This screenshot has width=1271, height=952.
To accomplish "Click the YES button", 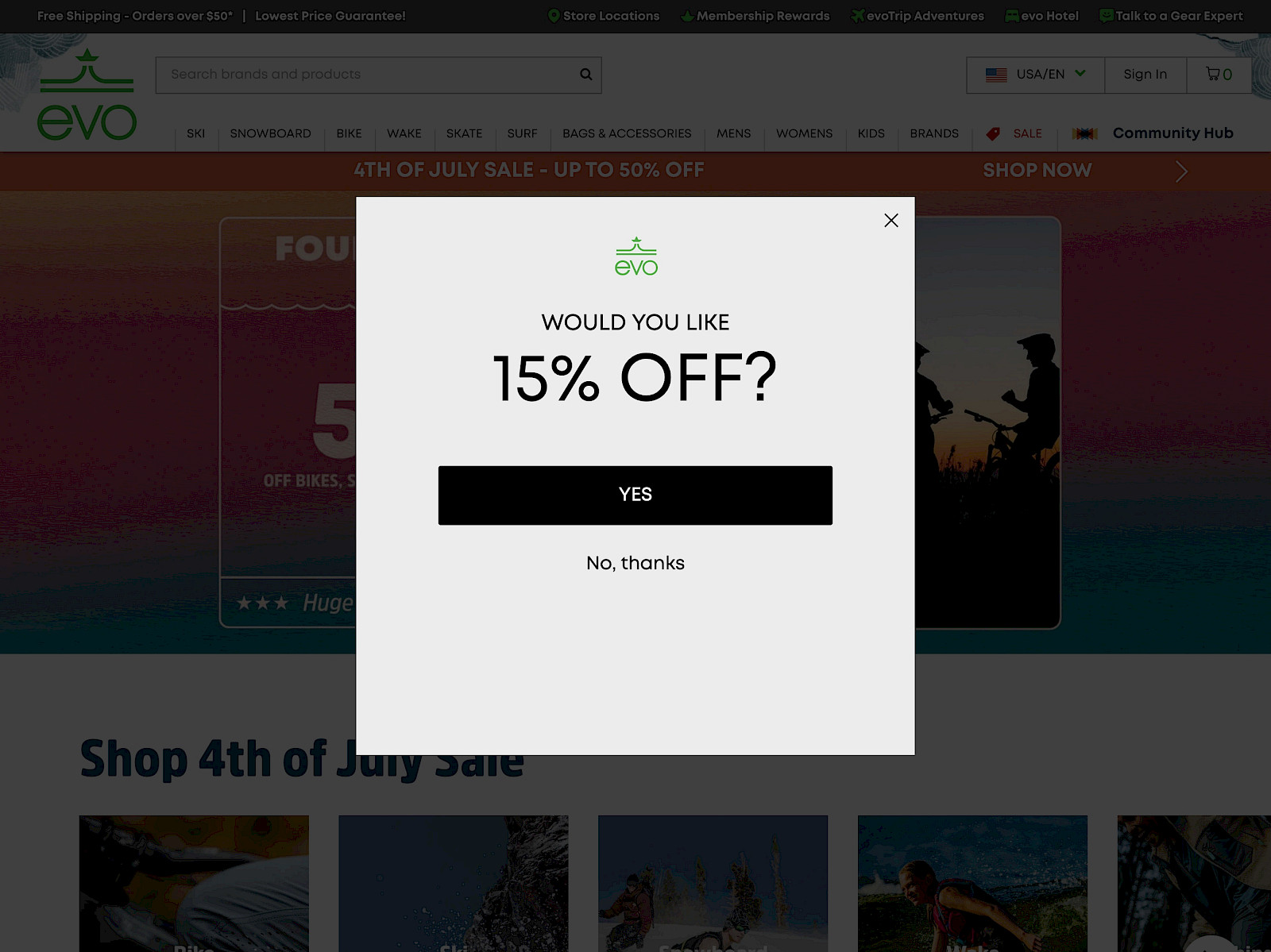I will click(635, 495).
